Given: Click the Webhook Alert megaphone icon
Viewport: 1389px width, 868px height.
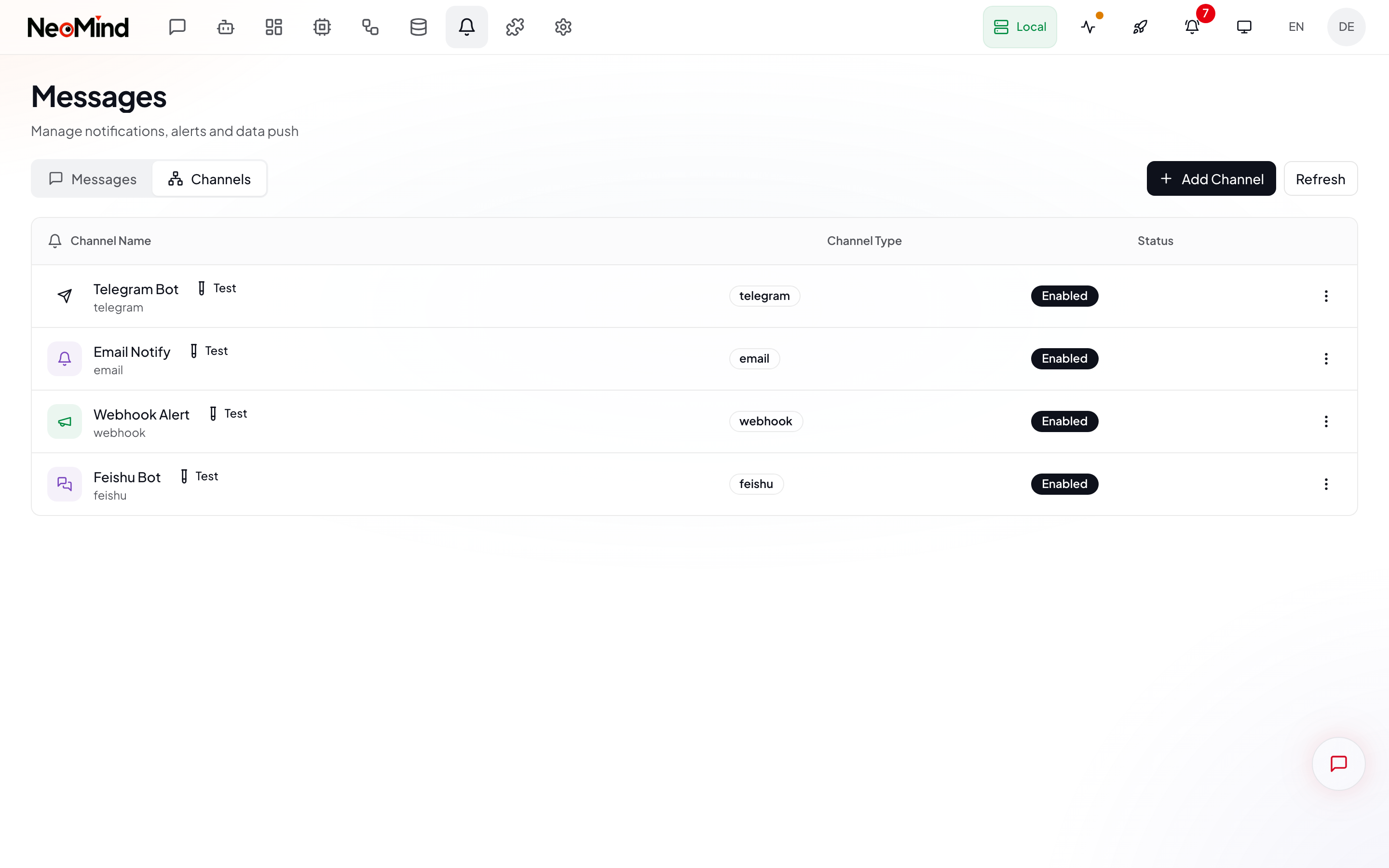Looking at the screenshot, I should [x=65, y=421].
